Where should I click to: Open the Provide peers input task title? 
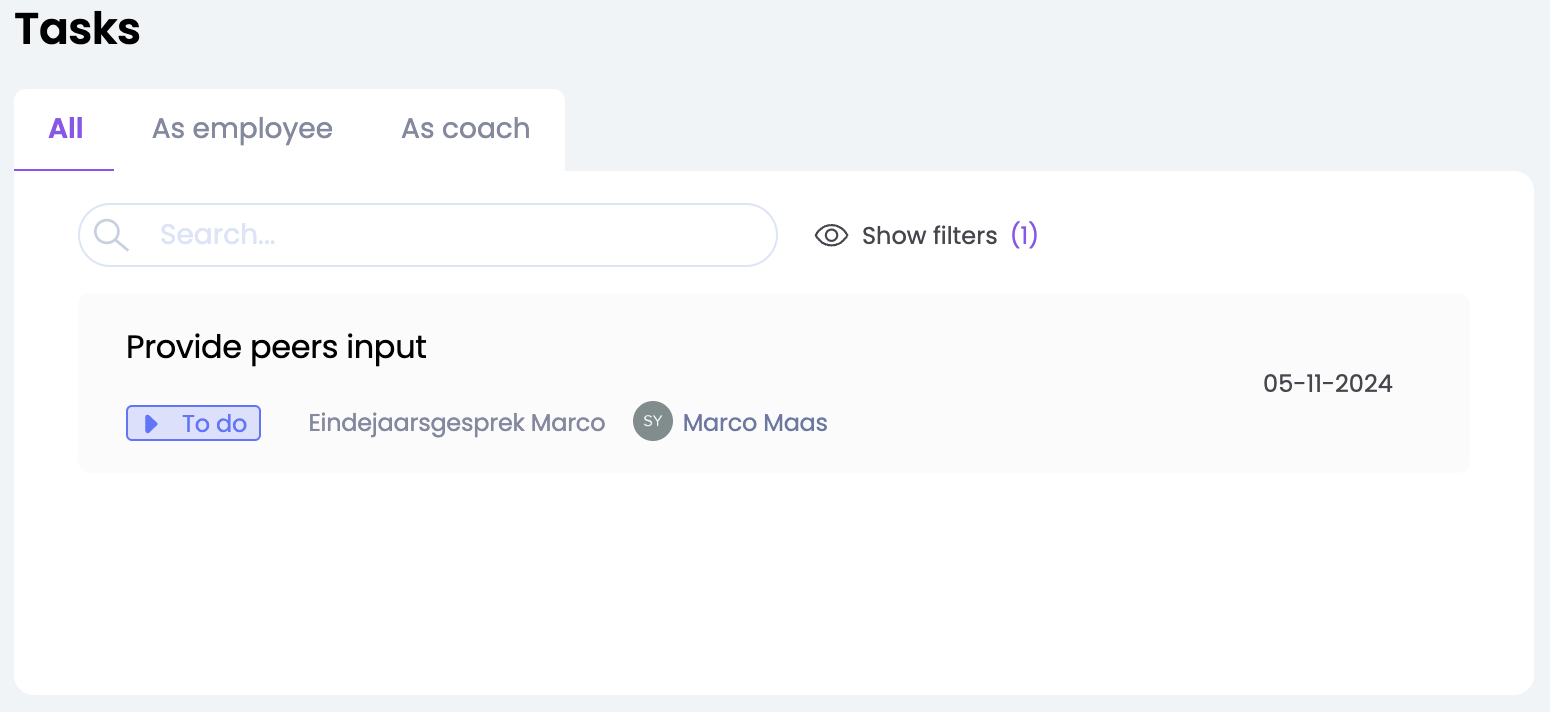point(276,347)
